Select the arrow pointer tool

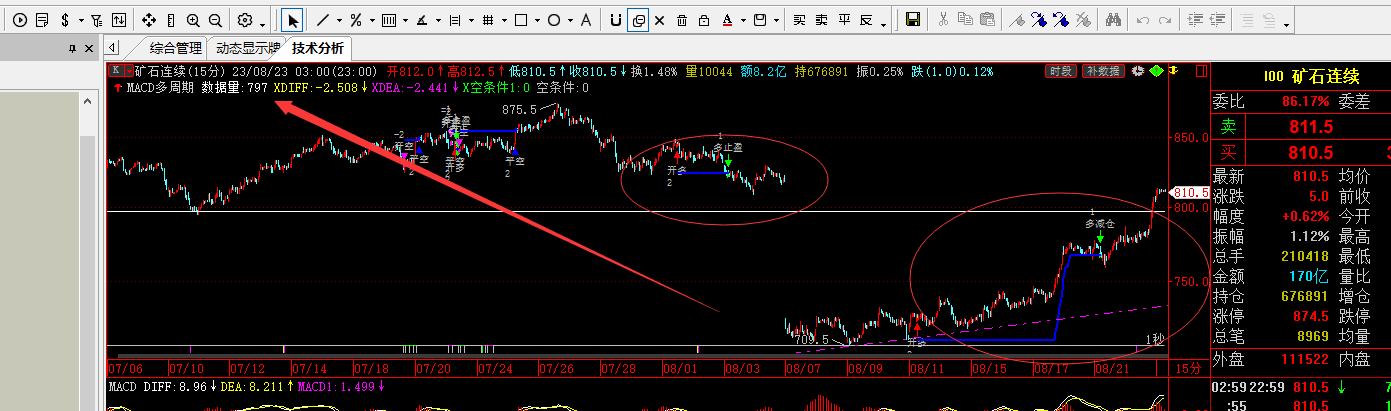pyautogui.click(x=292, y=20)
